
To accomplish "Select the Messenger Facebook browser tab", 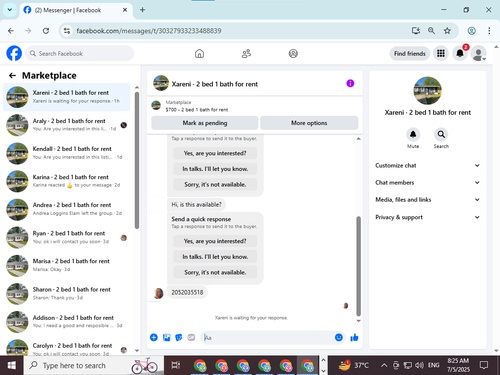I will point(76,10).
